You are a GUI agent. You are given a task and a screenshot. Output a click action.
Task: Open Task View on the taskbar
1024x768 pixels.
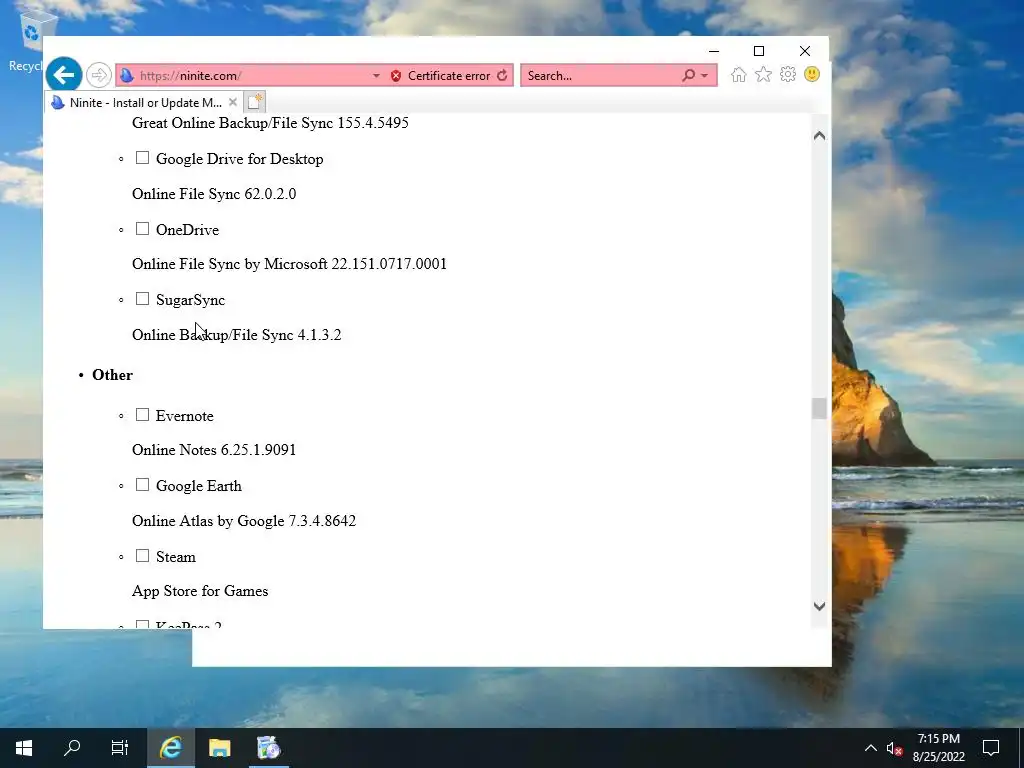coord(120,748)
